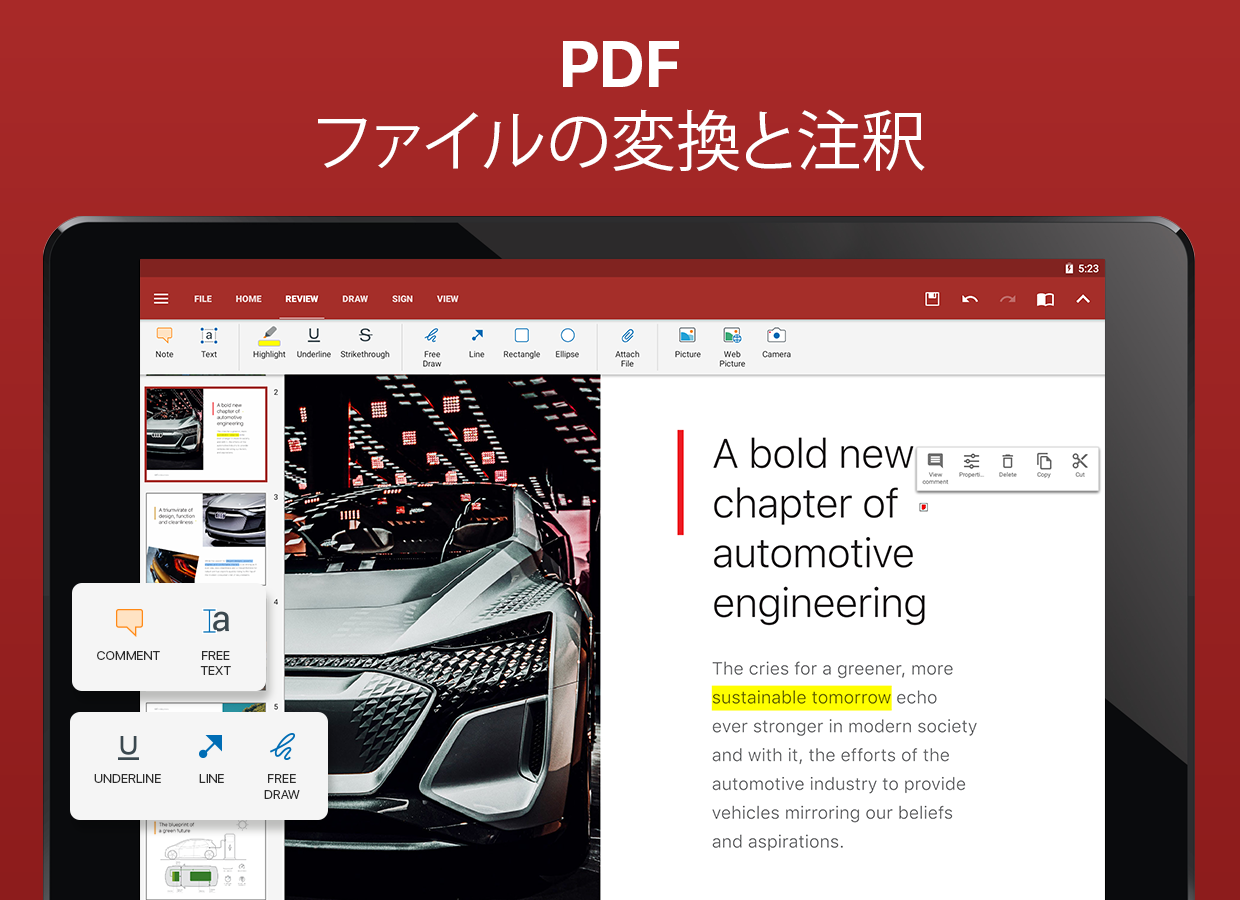The image size is (1240, 900).
Task: Select the Ellipse shape tool
Action: point(567,343)
